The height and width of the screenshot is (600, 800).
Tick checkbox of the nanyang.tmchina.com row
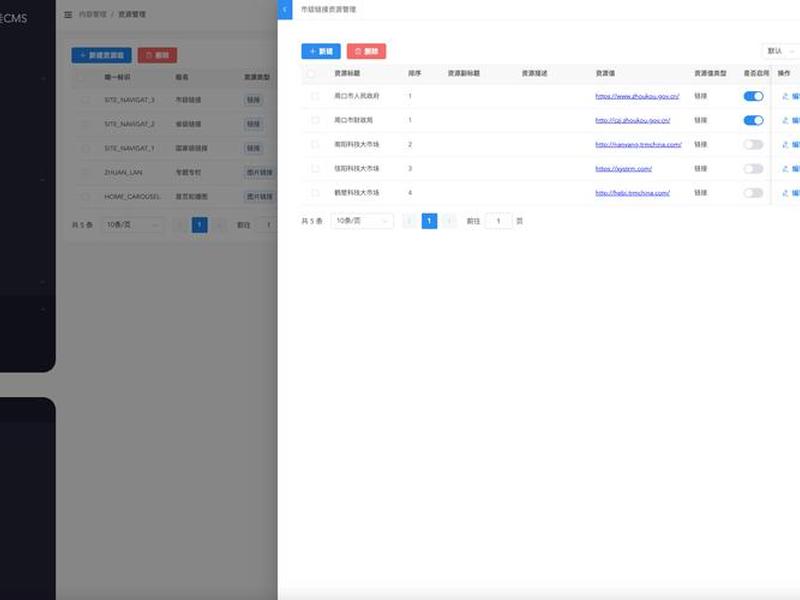click(315, 144)
